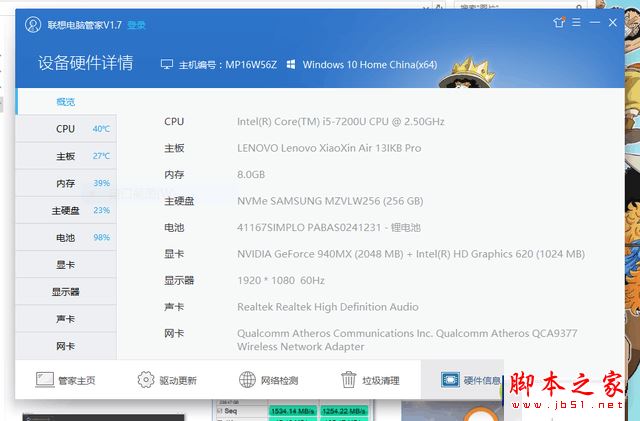The image size is (640, 421).
Task: Select the 概览 overview tab
Action: coord(66,102)
